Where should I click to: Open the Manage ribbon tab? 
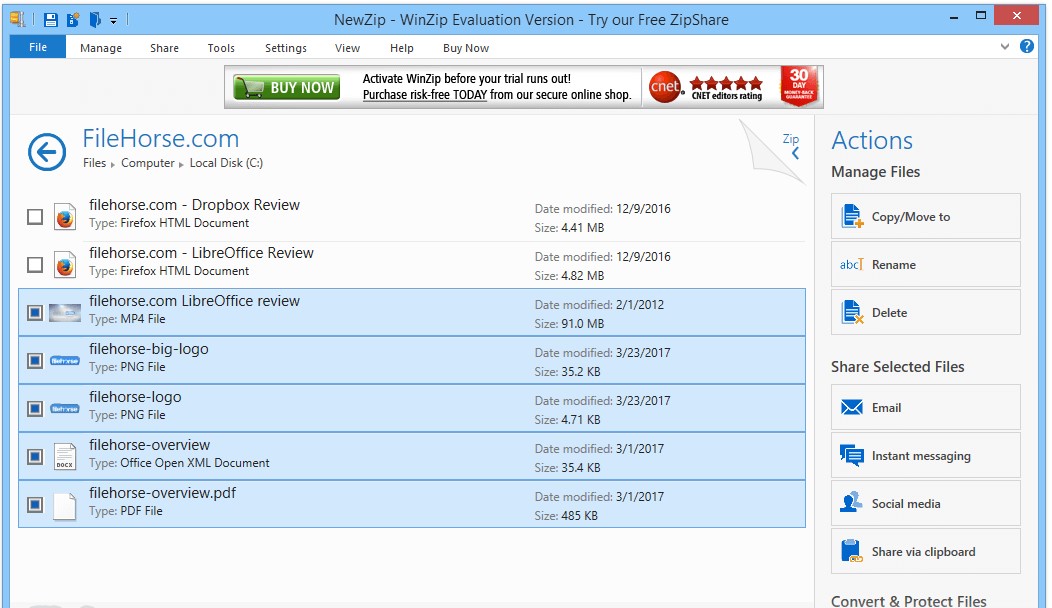click(x=101, y=48)
